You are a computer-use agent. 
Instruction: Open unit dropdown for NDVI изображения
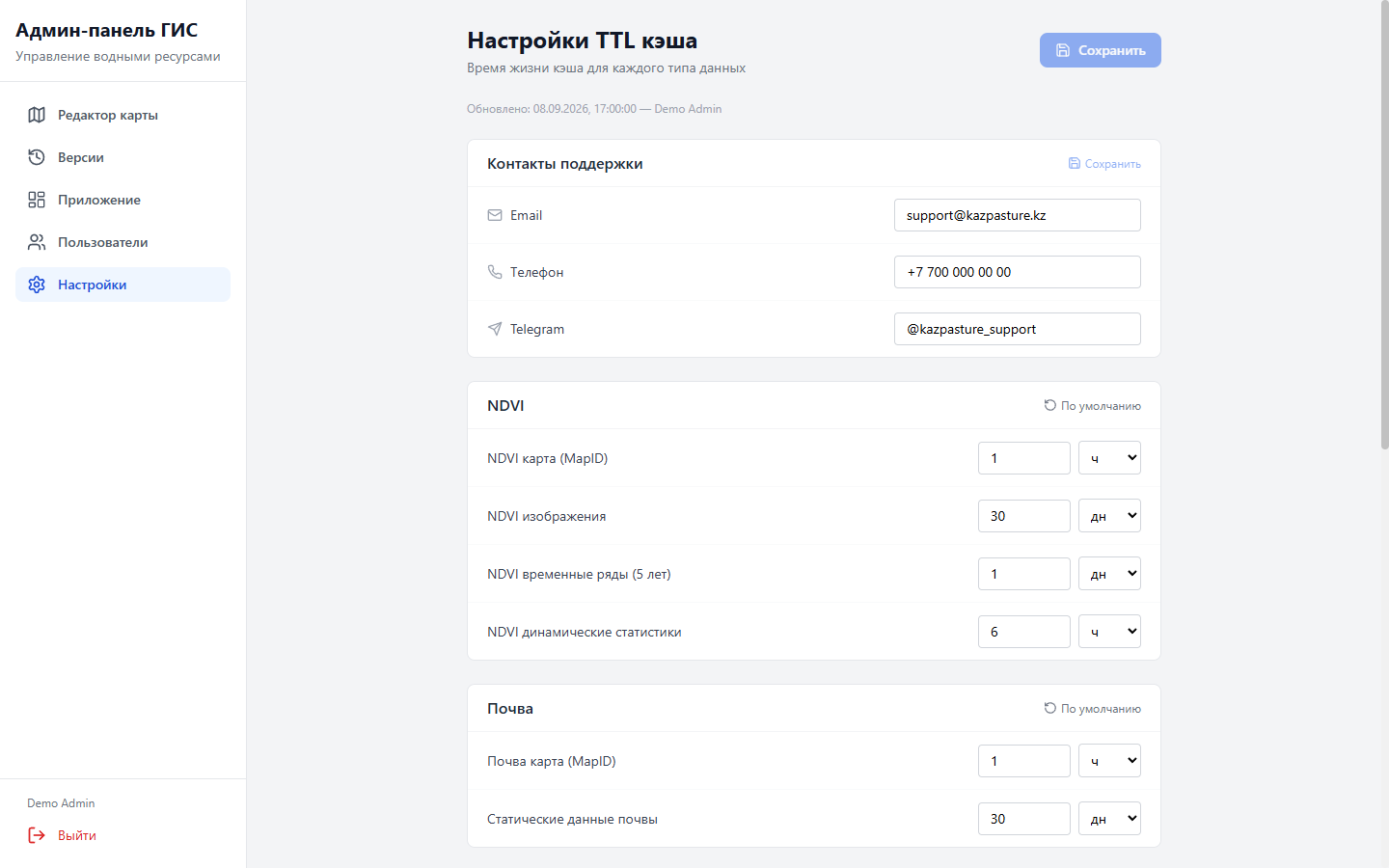coord(1109,516)
